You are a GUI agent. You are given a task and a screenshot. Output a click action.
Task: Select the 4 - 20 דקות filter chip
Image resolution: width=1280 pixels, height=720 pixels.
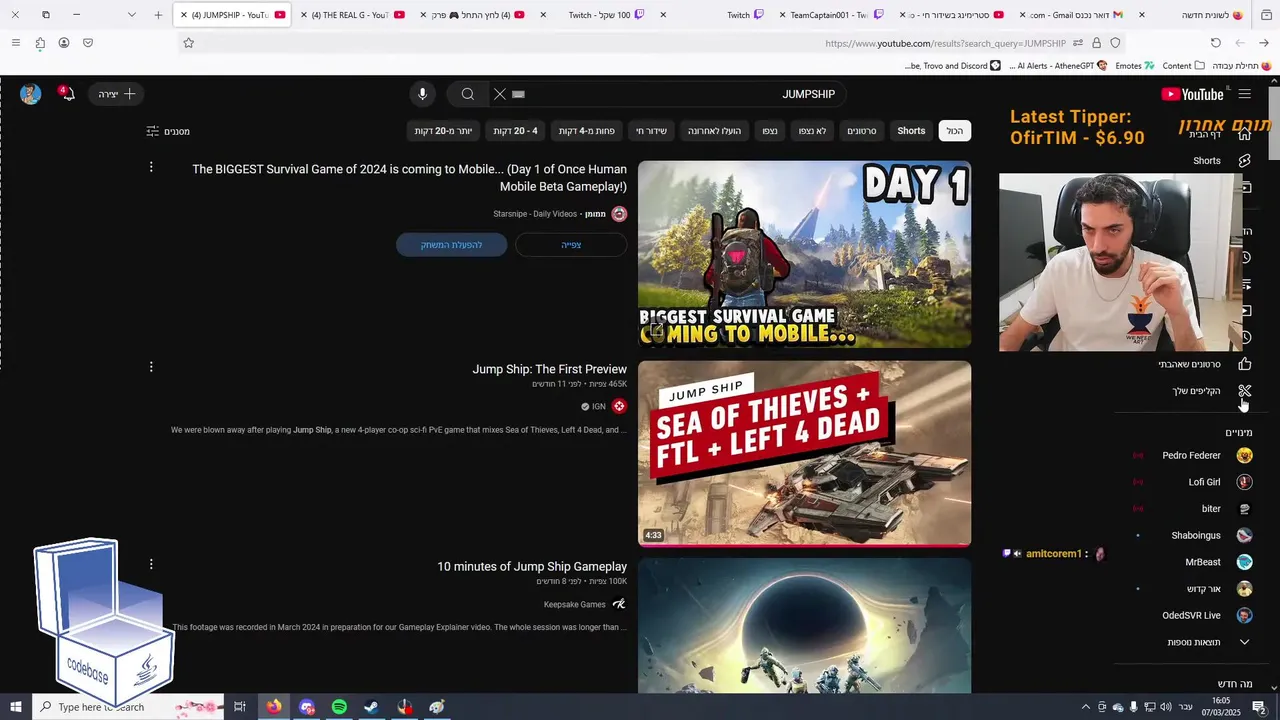[515, 131]
